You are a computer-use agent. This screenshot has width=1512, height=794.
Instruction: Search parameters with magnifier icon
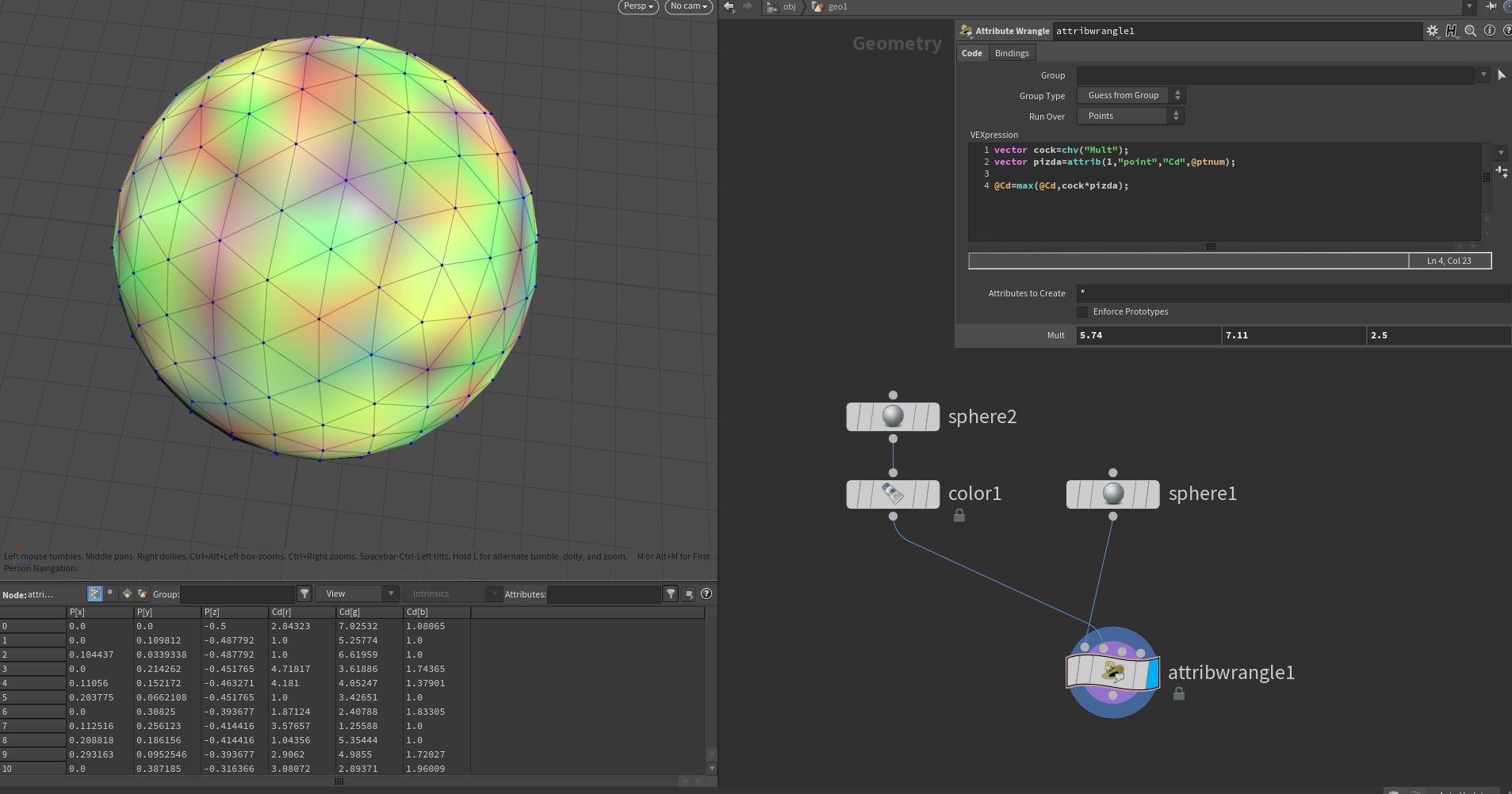(x=1471, y=31)
